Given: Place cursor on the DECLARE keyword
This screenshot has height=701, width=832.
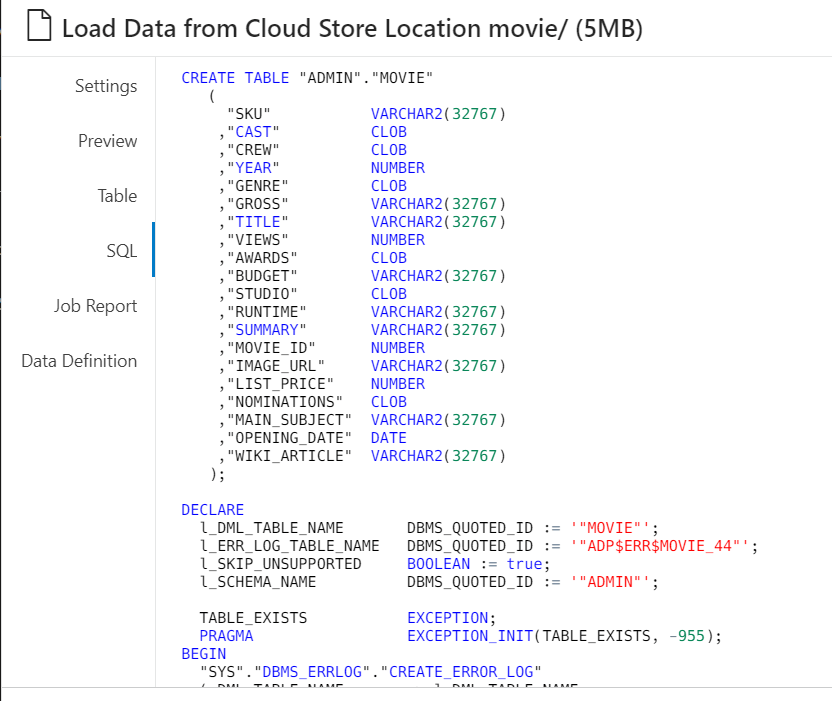Looking at the screenshot, I should pyautogui.click(x=212, y=510).
